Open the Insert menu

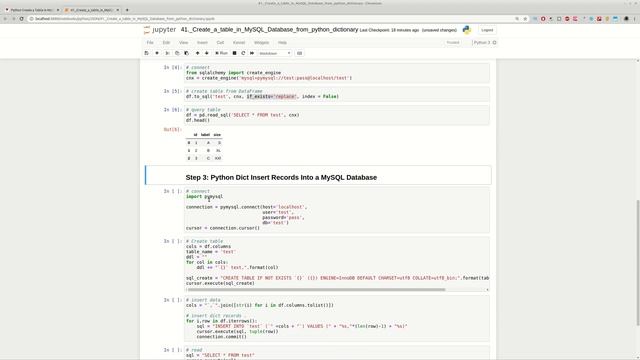pyautogui.click(x=202, y=42)
